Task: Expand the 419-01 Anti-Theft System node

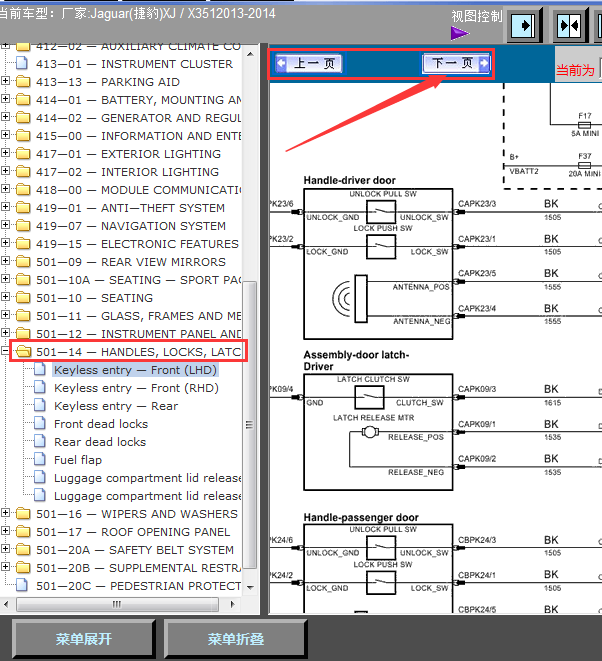Action: tap(6, 208)
